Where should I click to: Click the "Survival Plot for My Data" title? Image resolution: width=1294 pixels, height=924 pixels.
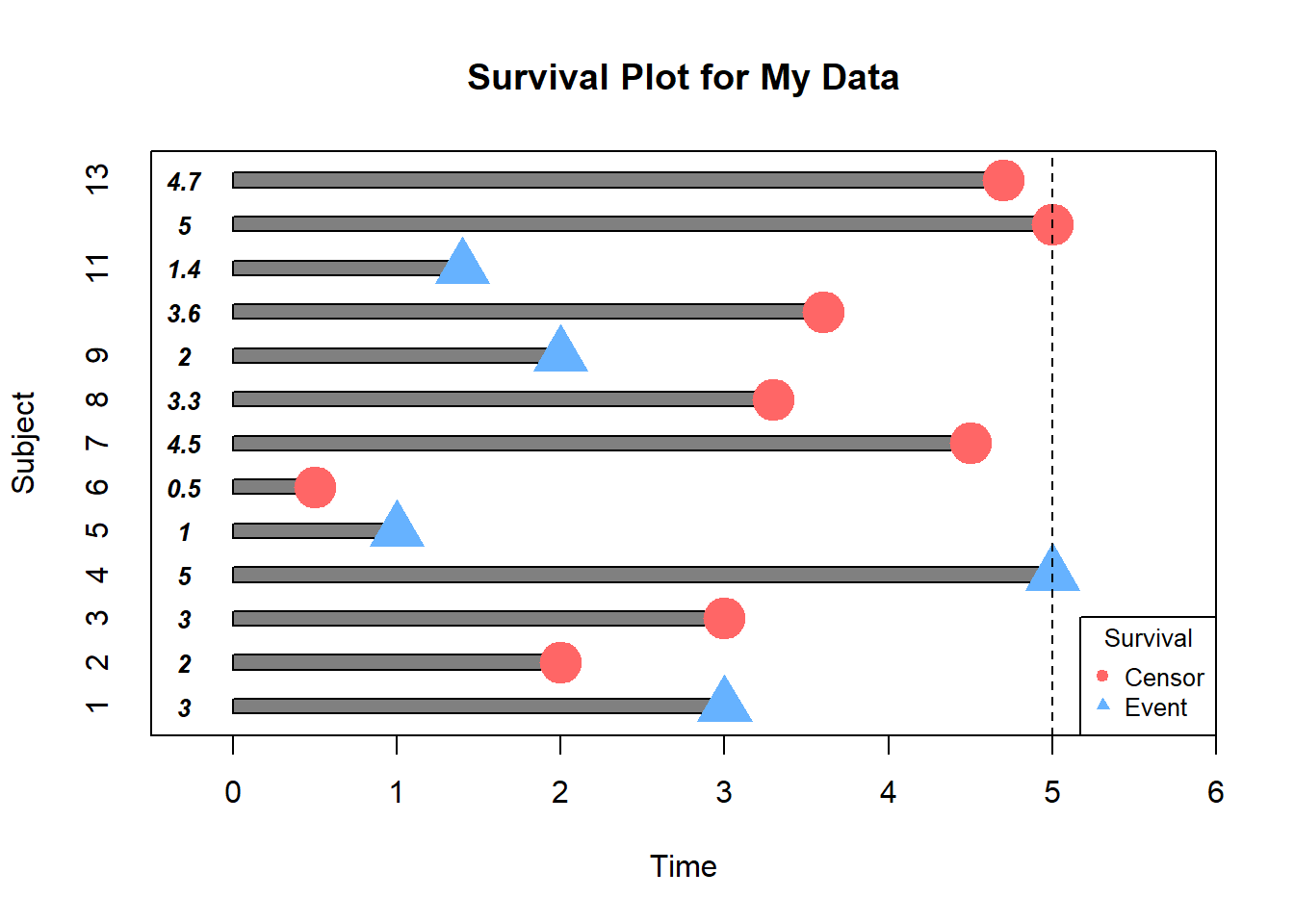[683, 77]
